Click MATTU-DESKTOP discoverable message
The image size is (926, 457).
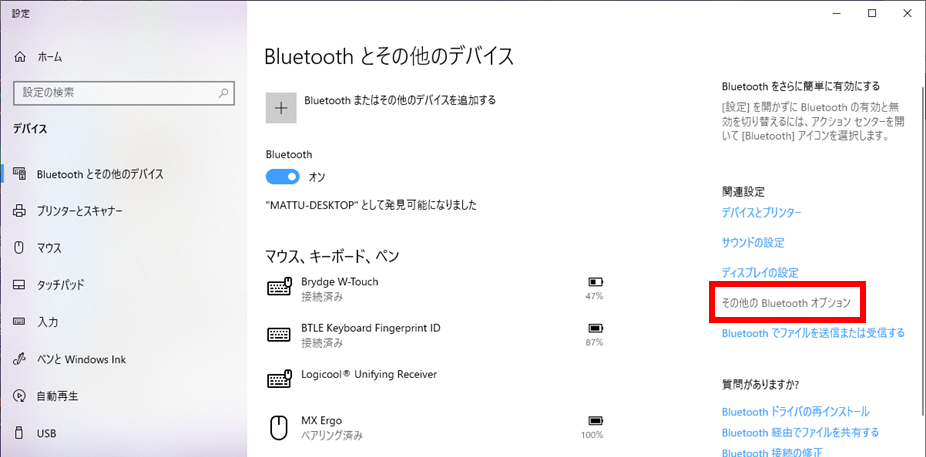[x=371, y=205]
